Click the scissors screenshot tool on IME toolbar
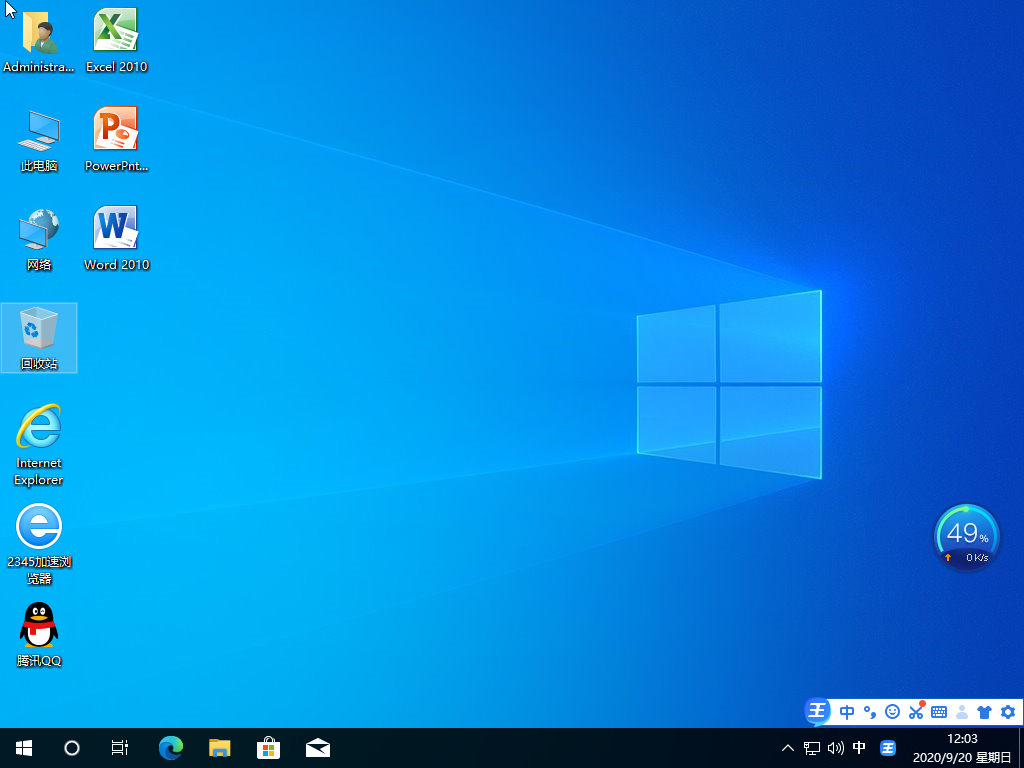Image resolution: width=1024 pixels, height=768 pixels. 916,712
